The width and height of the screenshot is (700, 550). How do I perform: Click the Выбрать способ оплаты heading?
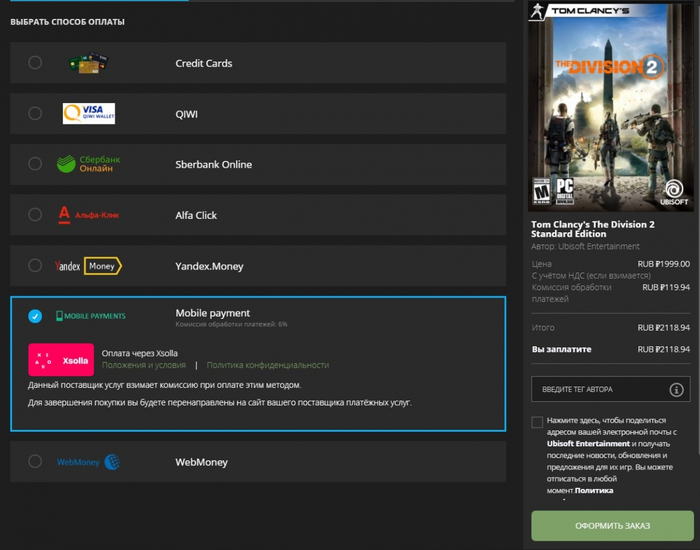coord(67,22)
